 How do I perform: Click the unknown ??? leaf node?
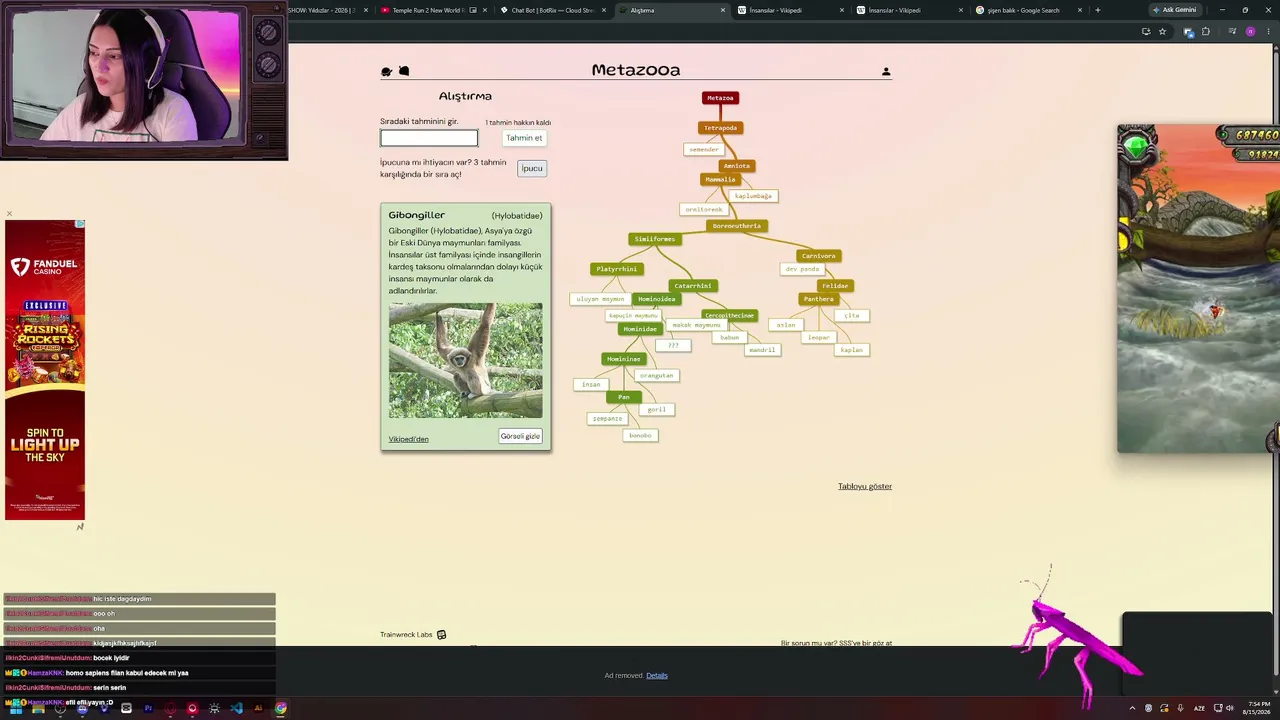(x=673, y=345)
